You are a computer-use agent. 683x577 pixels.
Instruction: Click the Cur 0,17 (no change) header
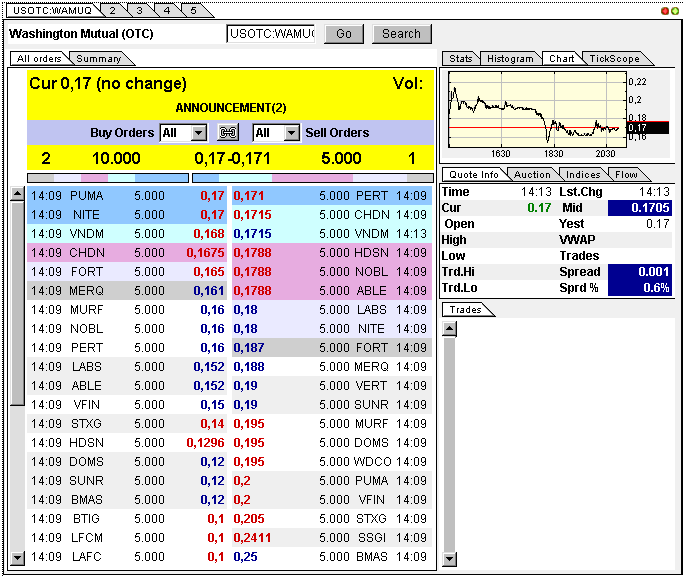point(108,83)
